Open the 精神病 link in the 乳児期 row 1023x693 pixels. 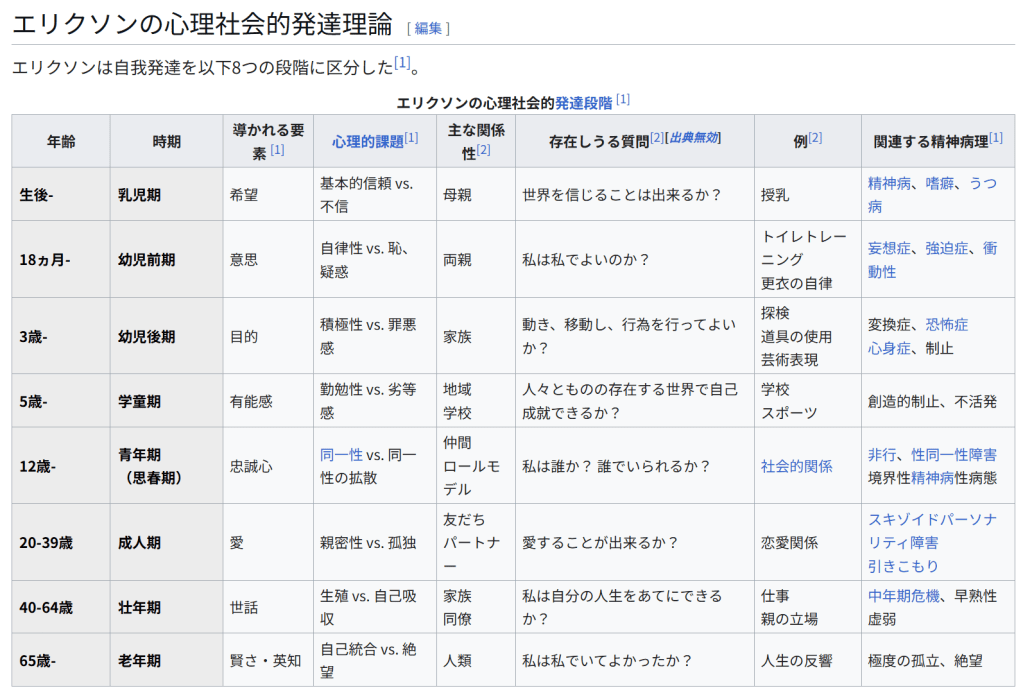[x=888, y=183]
